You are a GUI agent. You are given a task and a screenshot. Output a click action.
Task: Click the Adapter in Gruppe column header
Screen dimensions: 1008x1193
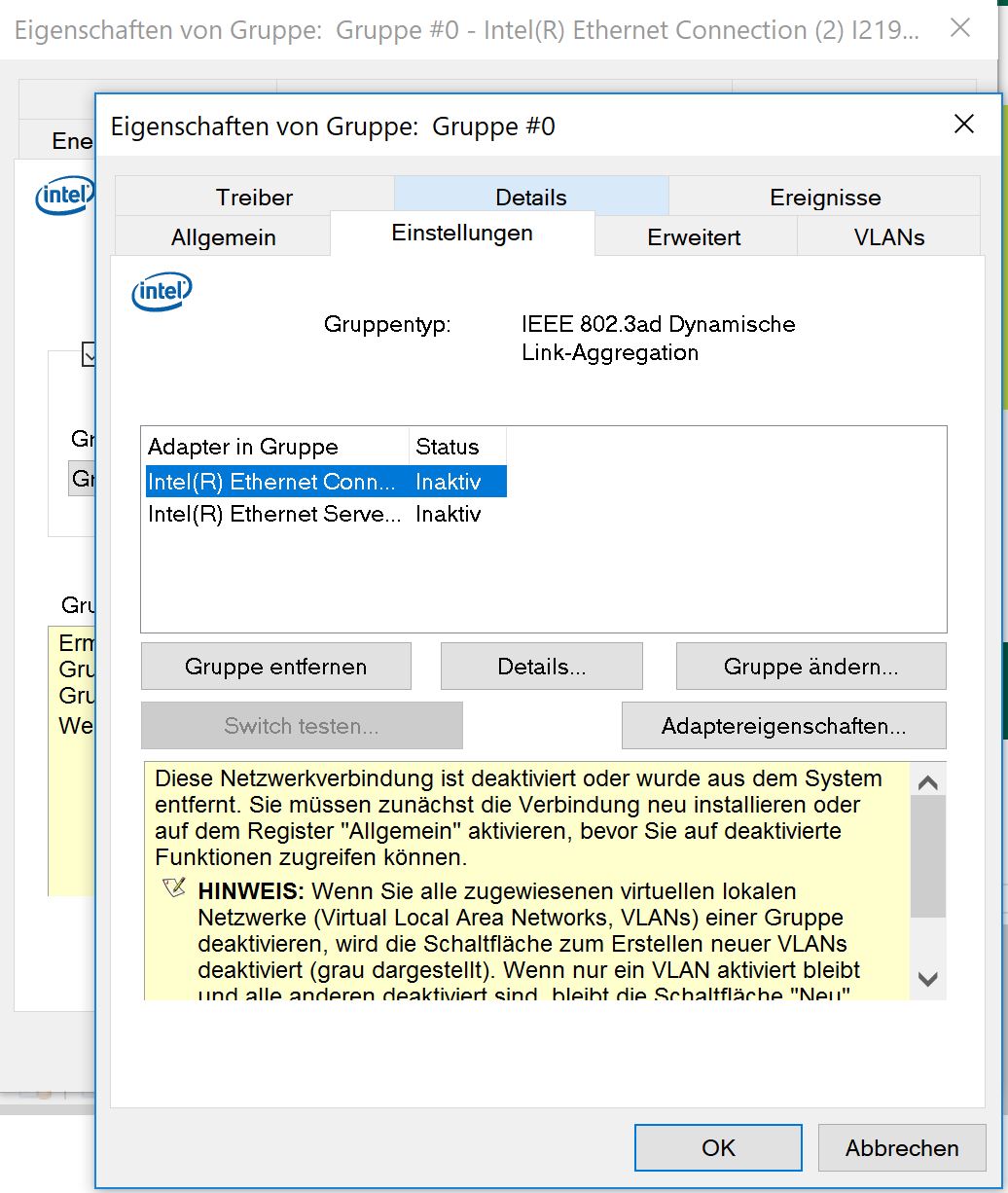tap(275, 447)
